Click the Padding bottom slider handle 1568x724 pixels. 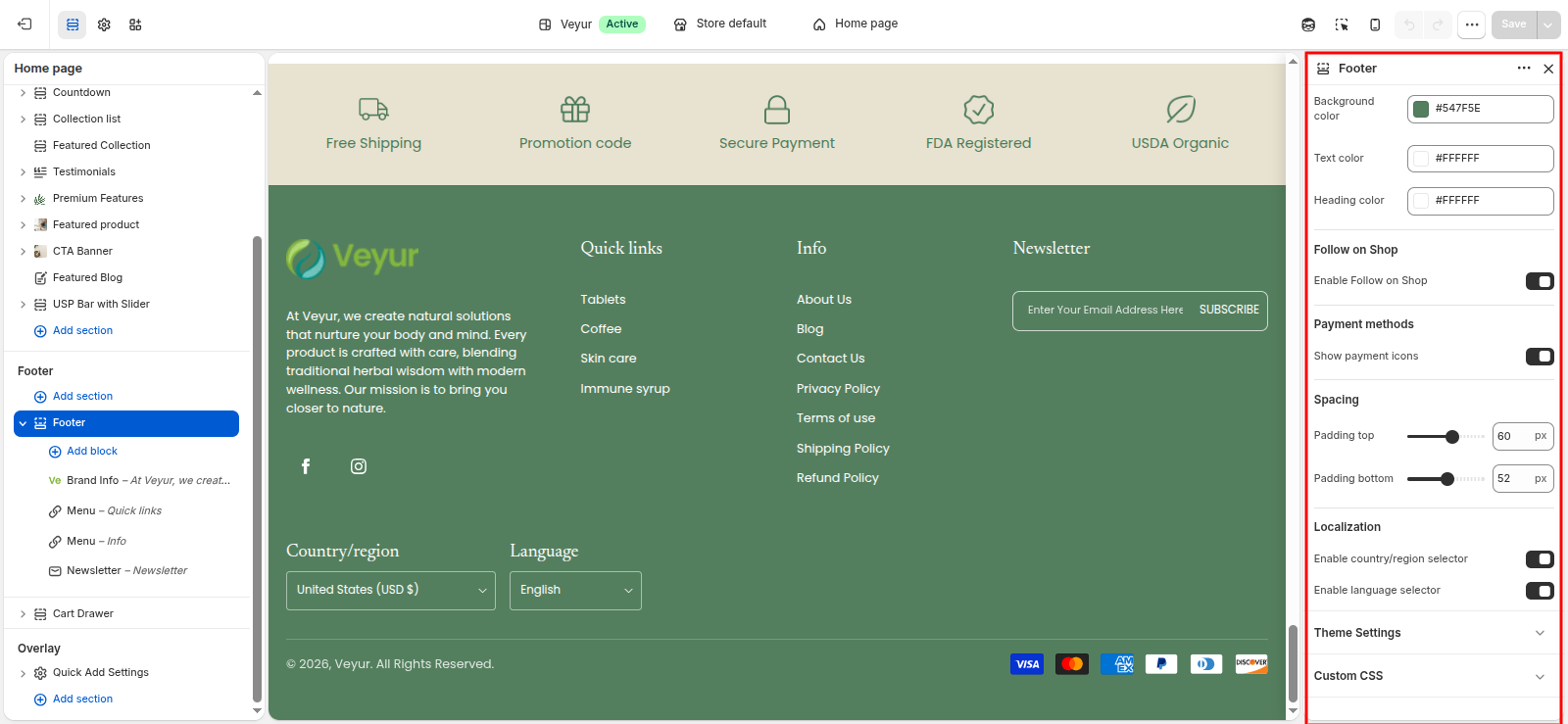tap(1447, 479)
